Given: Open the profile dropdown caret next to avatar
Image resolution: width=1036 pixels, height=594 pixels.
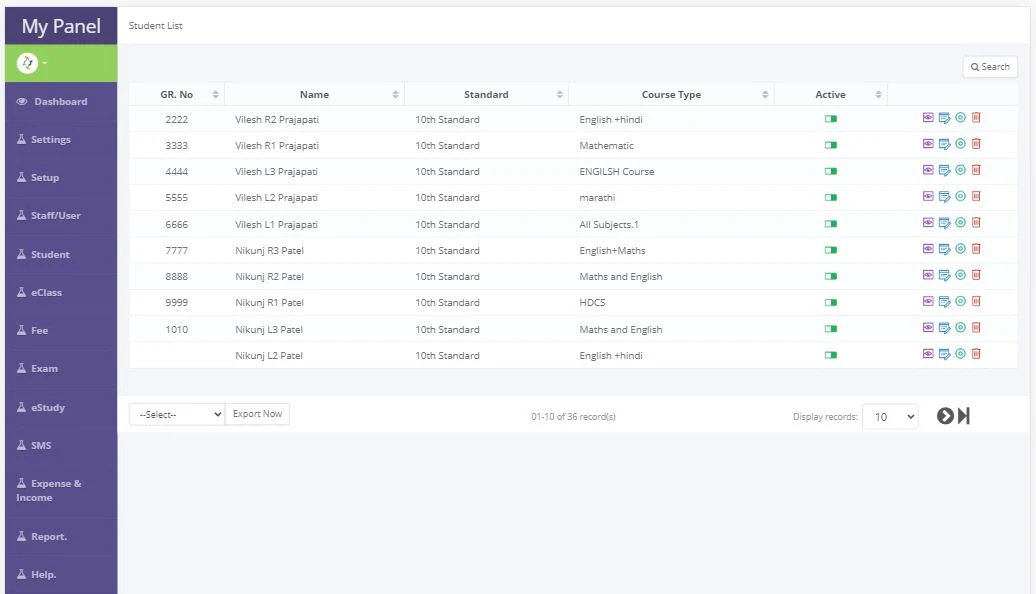Looking at the screenshot, I should click(45, 62).
